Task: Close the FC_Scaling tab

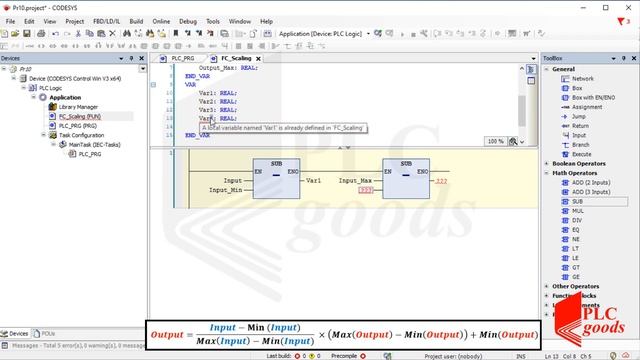Action: 258,59
